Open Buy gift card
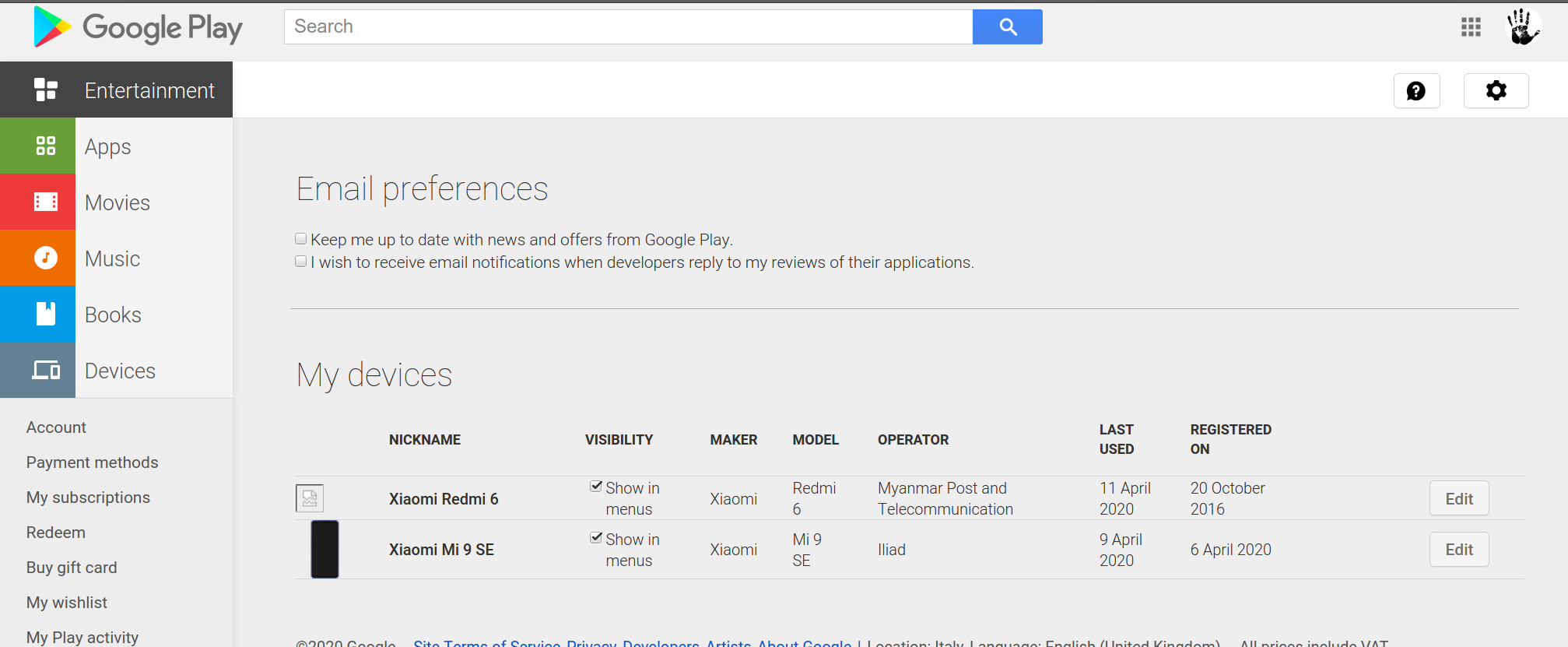This screenshot has height=647, width=1568. [72, 568]
